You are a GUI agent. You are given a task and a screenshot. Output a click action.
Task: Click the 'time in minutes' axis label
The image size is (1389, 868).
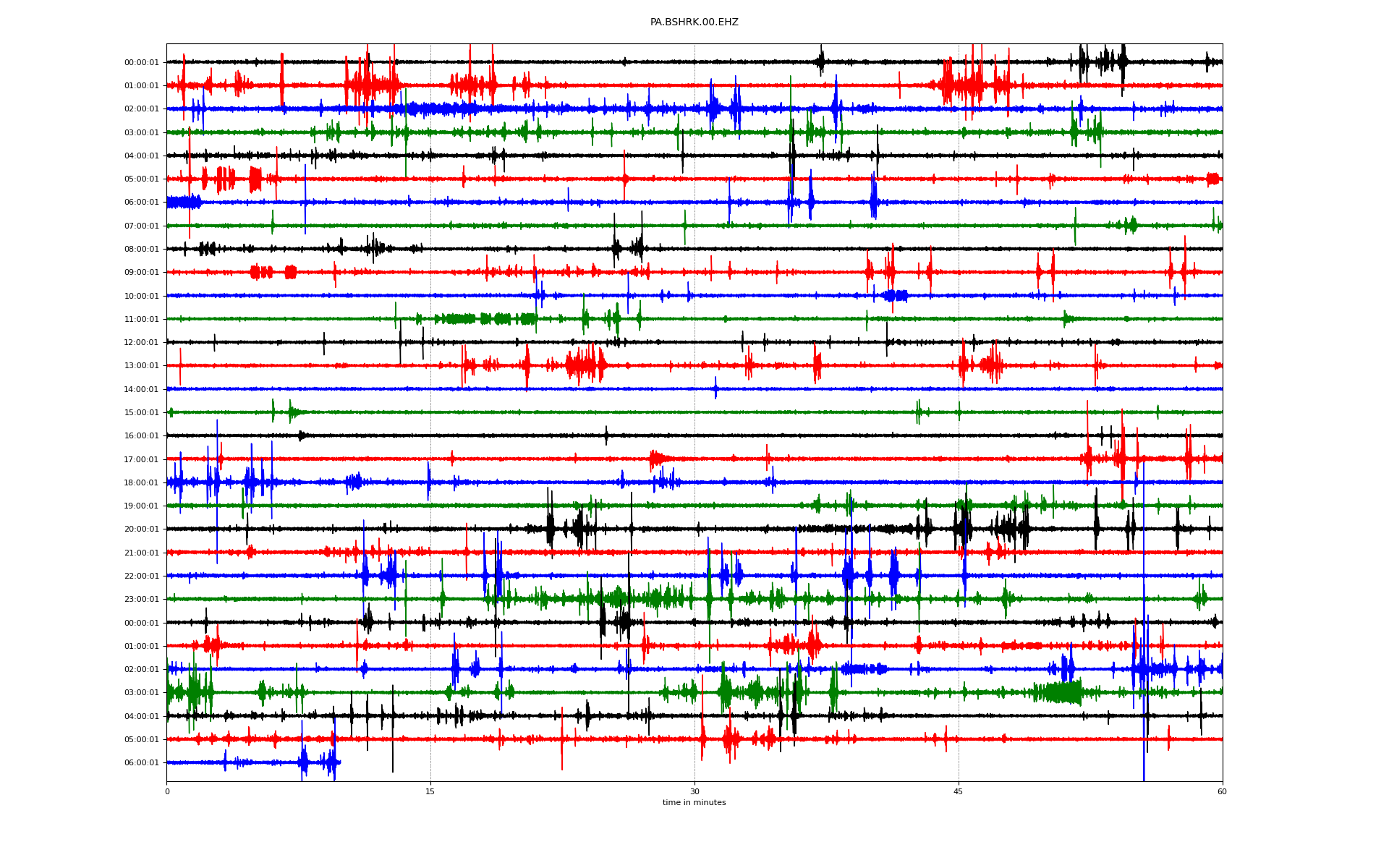[694, 802]
